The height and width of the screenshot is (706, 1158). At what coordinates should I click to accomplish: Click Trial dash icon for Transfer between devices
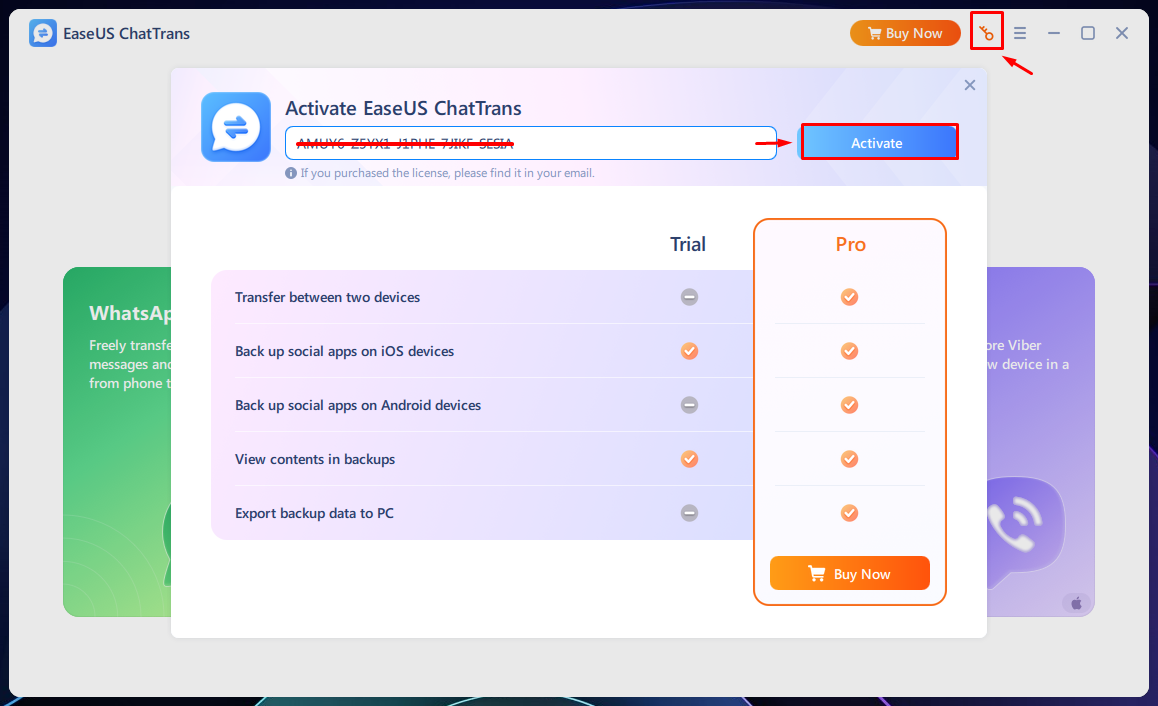pos(689,297)
